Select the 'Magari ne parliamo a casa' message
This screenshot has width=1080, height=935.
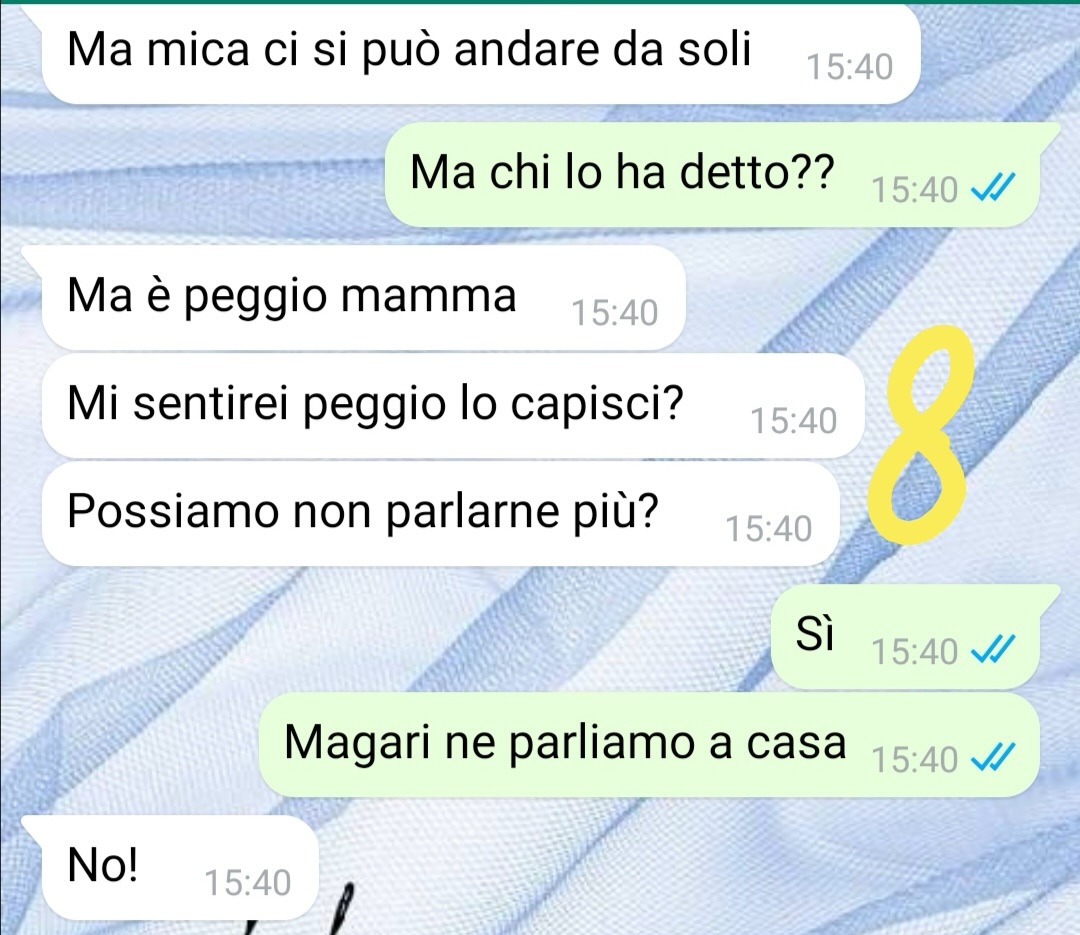[649, 745]
